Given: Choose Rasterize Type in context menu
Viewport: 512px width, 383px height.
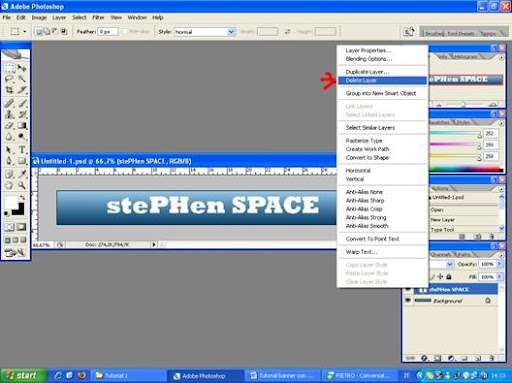Looking at the screenshot, I should (364, 141).
